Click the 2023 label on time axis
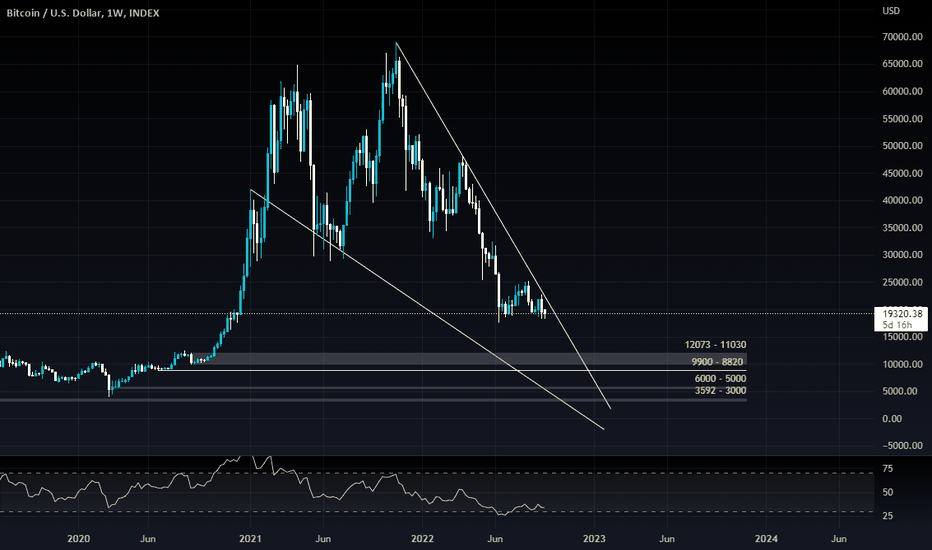 point(594,539)
